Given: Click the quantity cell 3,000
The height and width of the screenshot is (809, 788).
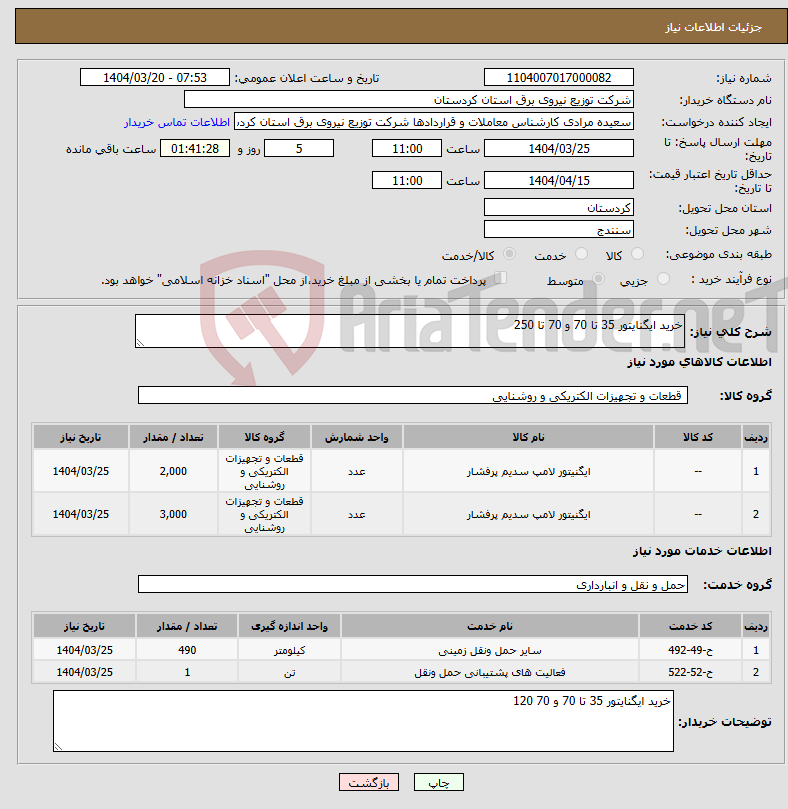Looking at the screenshot, I should click(173, 514).
